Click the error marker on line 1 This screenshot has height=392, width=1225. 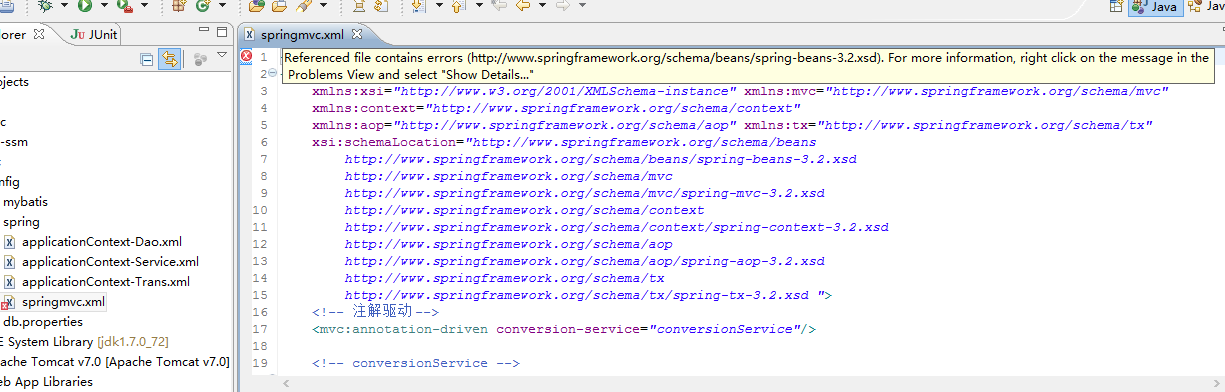click(247, 57)
